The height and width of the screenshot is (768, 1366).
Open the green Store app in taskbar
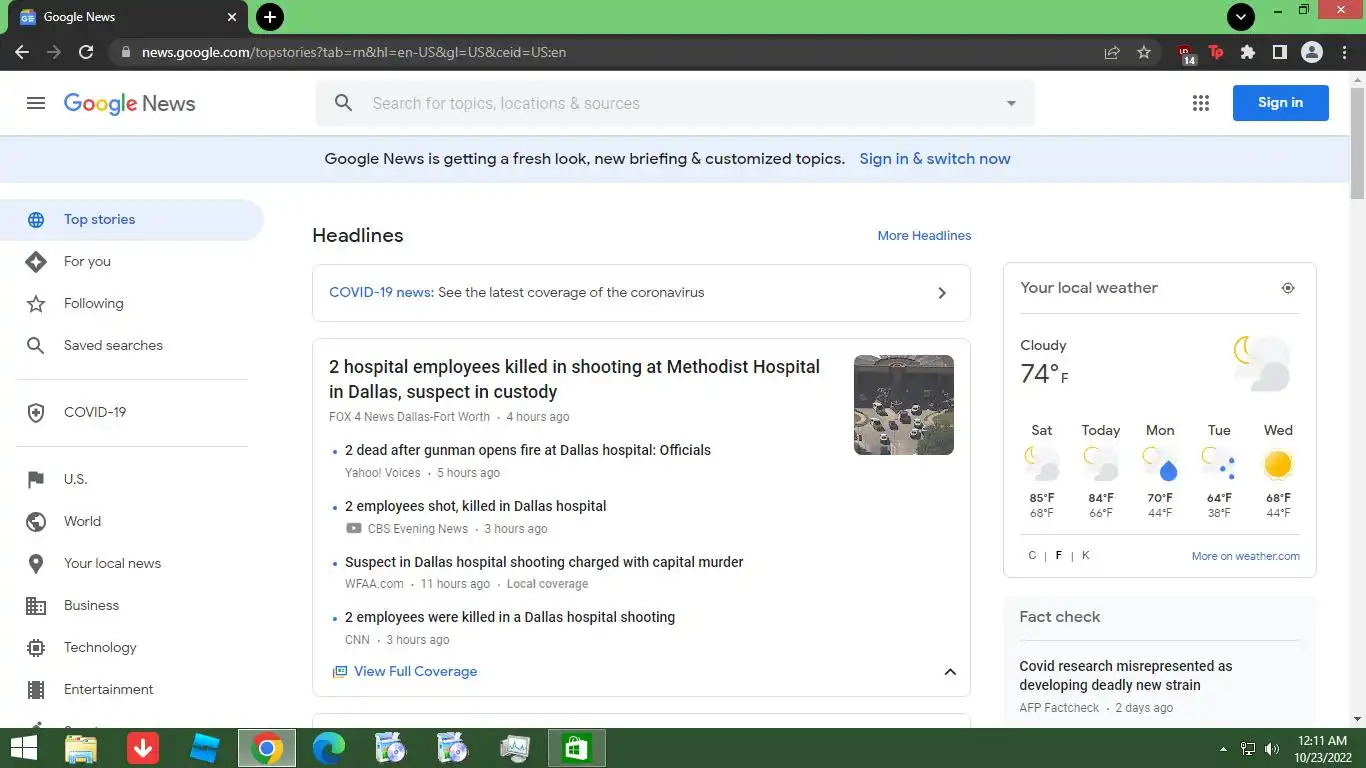577,748
